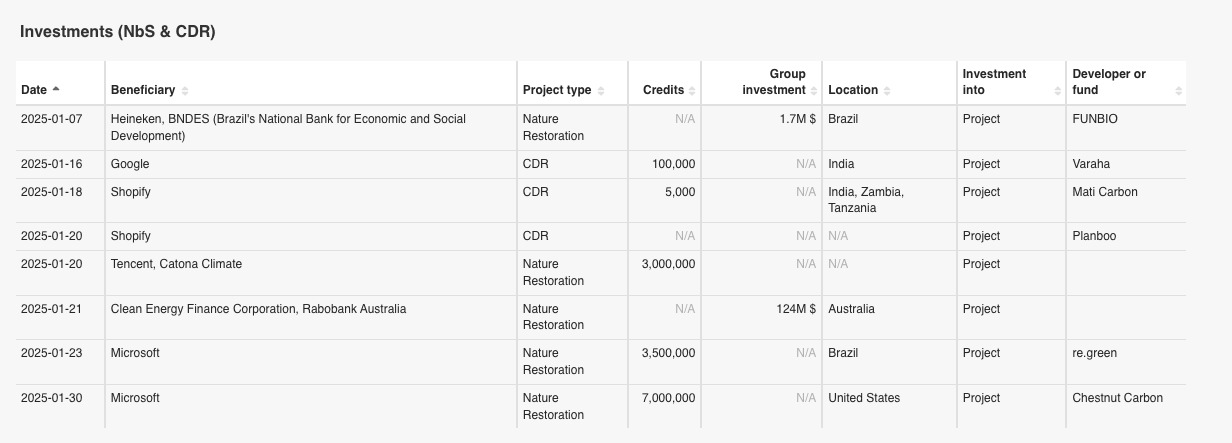Click the Project type sort icon
Viewport: 1232px width, 443px height.
click(x=600, y=90)
